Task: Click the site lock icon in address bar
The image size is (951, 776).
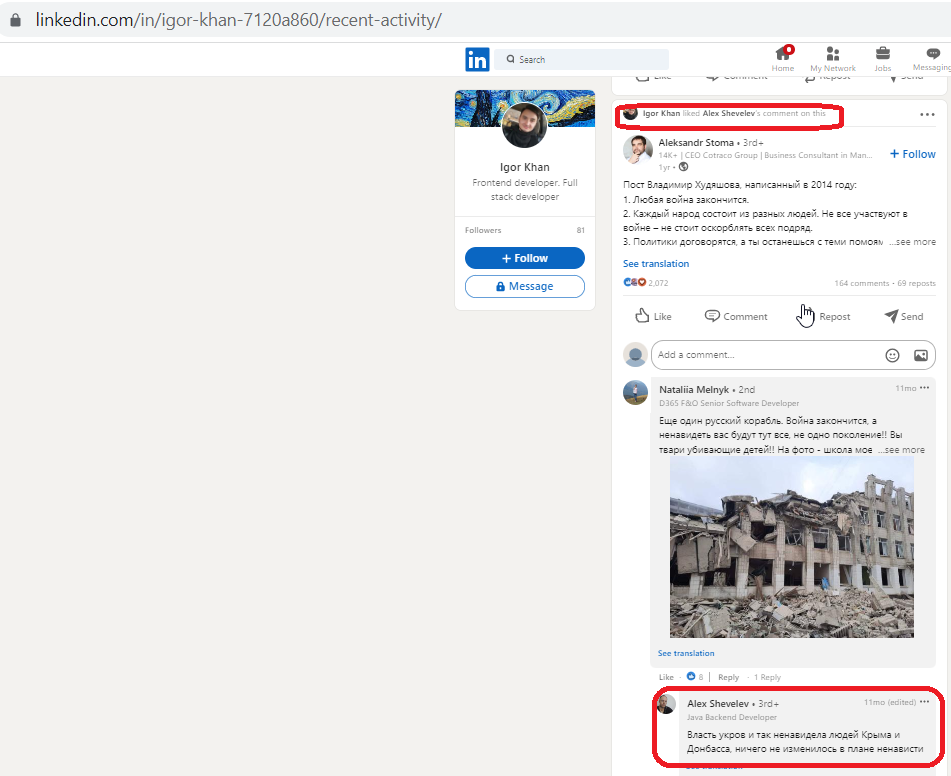Action: [16, 20]
